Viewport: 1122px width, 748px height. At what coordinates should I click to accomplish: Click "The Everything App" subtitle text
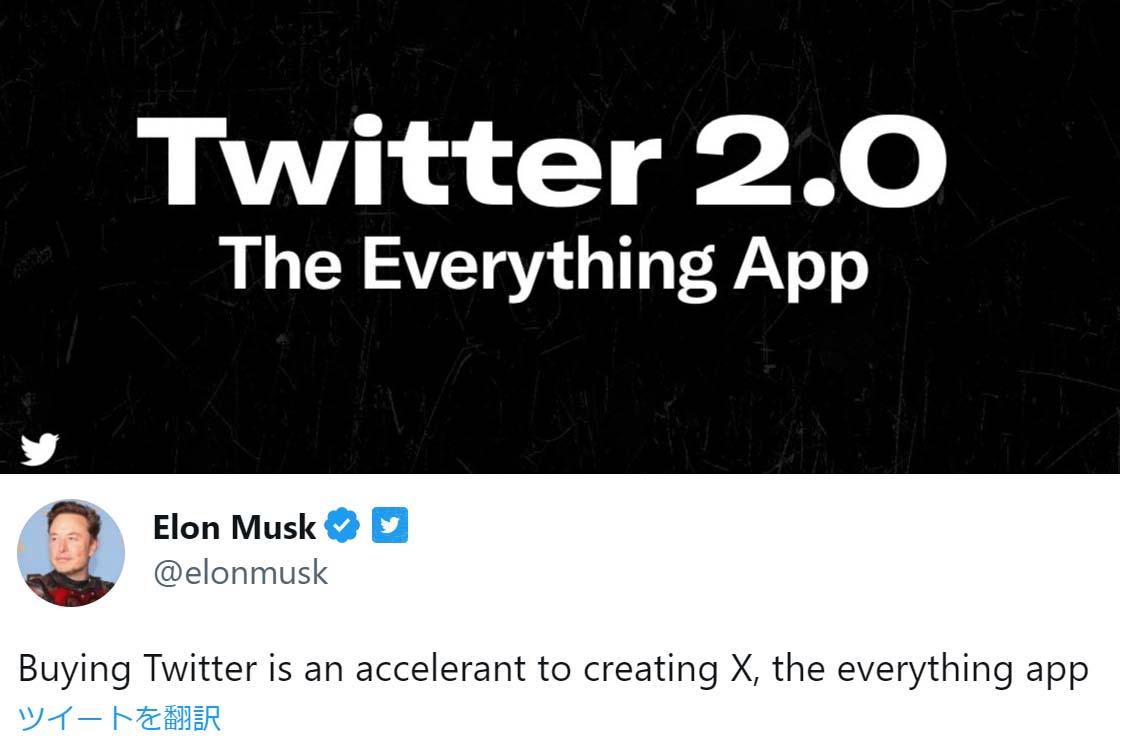tap(543, 263)
